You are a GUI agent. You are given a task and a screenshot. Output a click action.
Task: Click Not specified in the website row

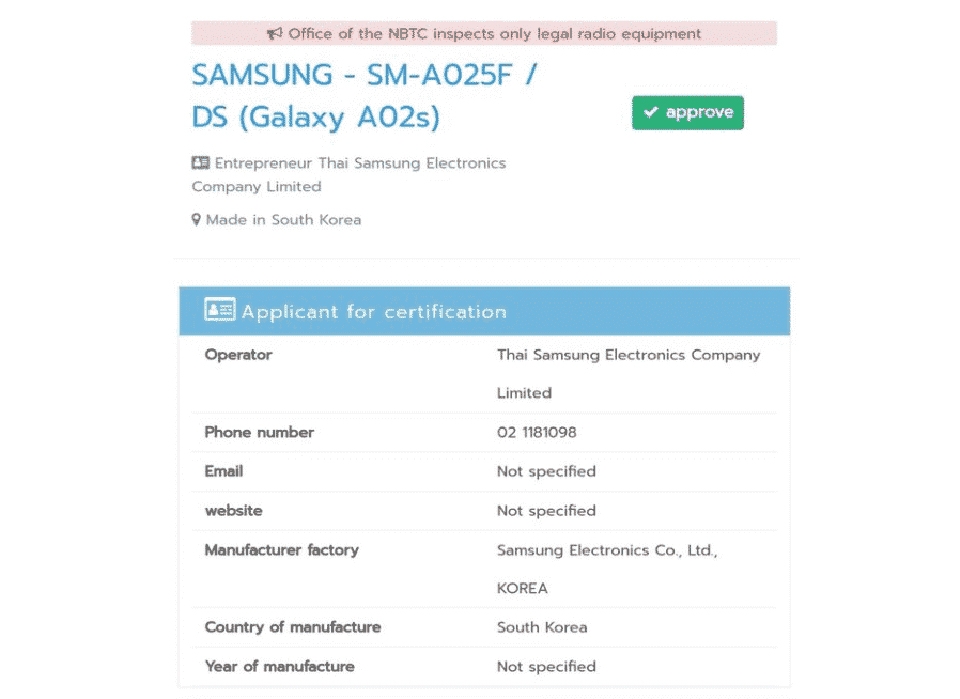tap(546, 510)
